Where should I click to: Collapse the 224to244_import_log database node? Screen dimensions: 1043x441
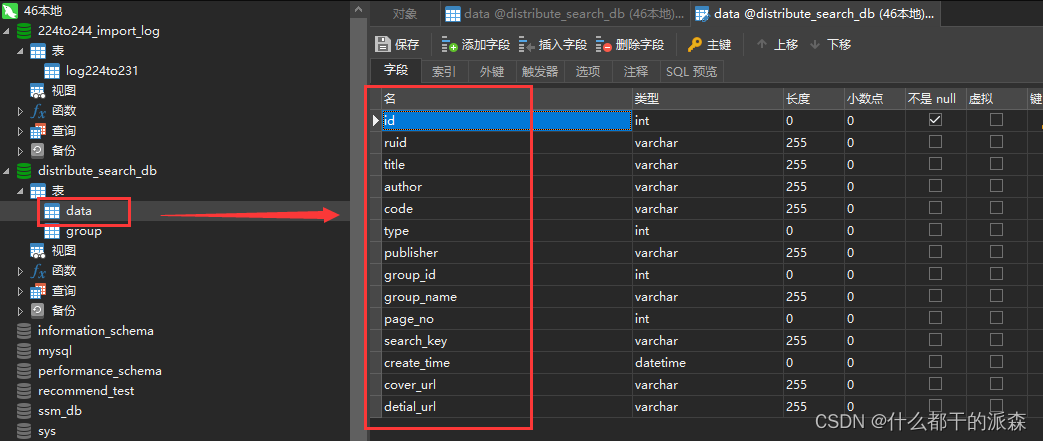[6, 31]
